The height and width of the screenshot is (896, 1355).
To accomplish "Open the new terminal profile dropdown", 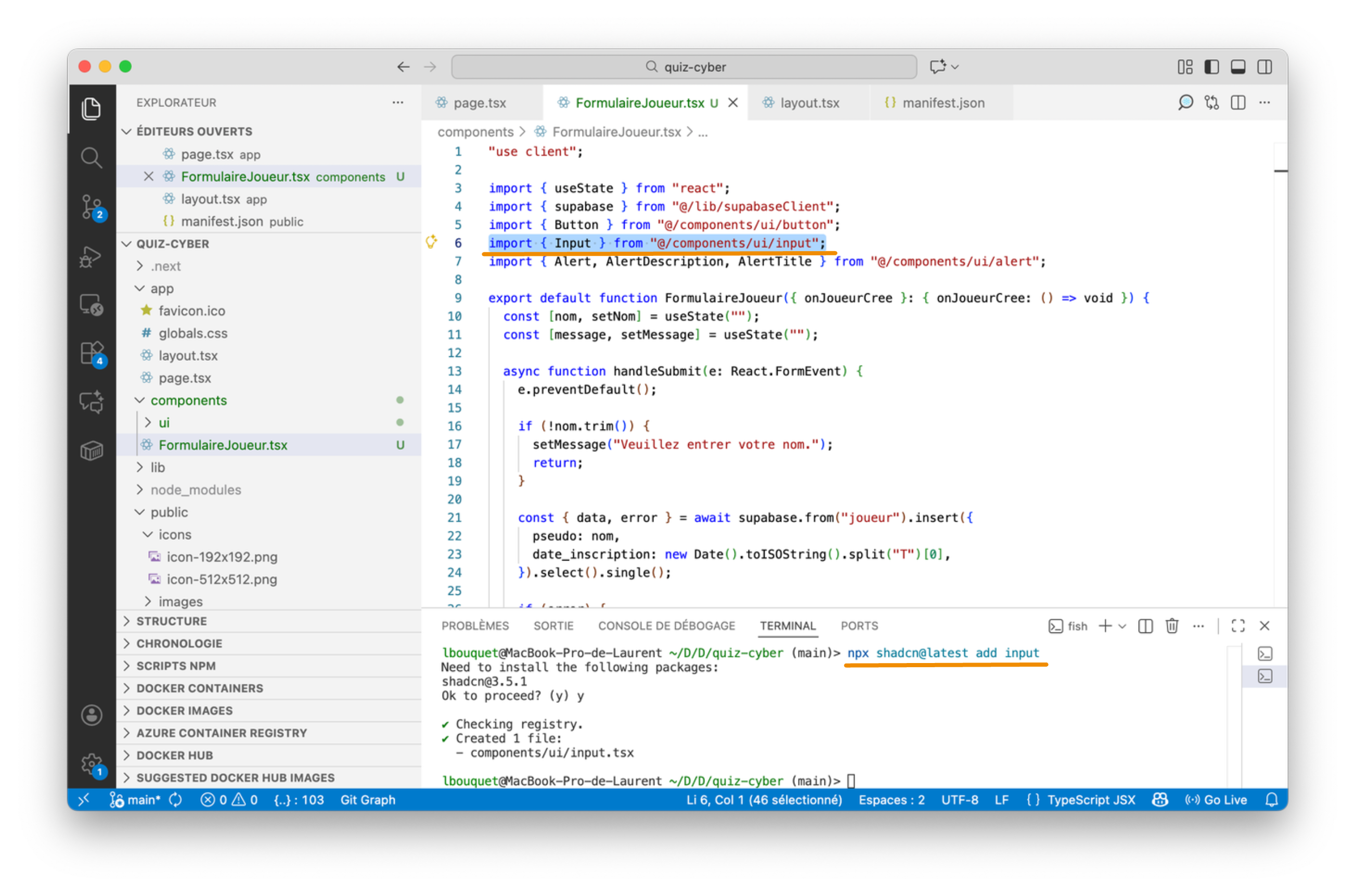I will [x=1122, y=627].
